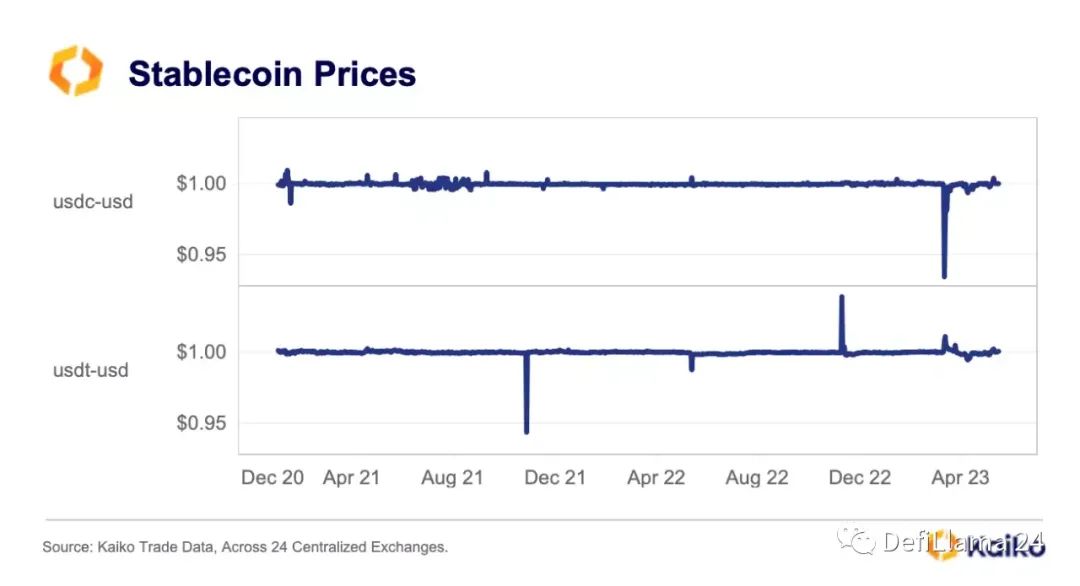1080x586 pixels.
Task: Click the WeChat icon in watermark
Action: [855, 541]
